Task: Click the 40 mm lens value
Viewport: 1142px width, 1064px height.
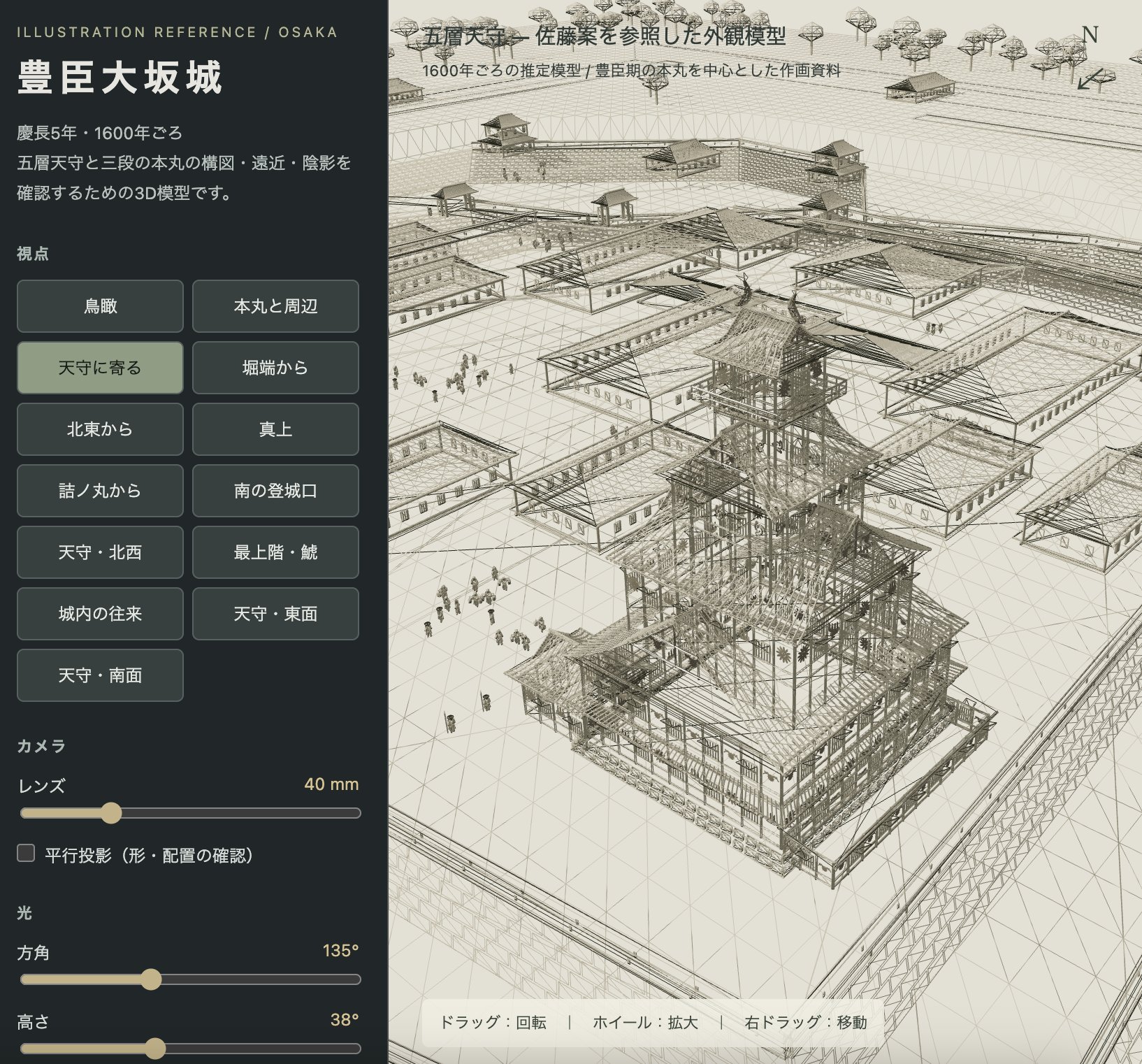Action: click(331, 784)
